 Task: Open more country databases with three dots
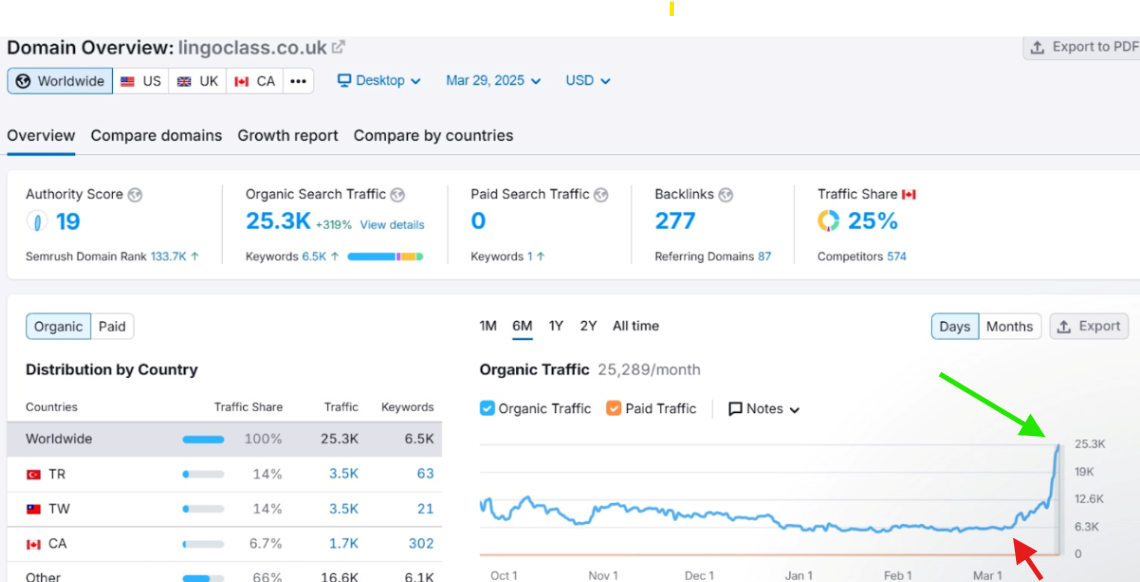[x=298, y=81]
